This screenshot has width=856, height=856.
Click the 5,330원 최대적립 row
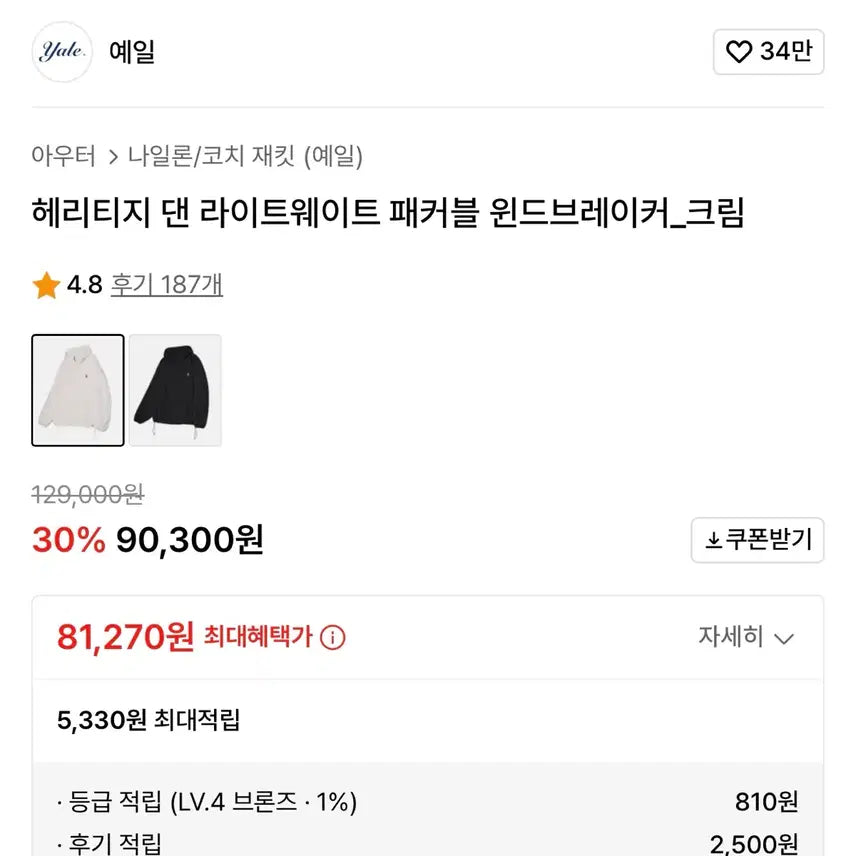[x=148, y=719]
